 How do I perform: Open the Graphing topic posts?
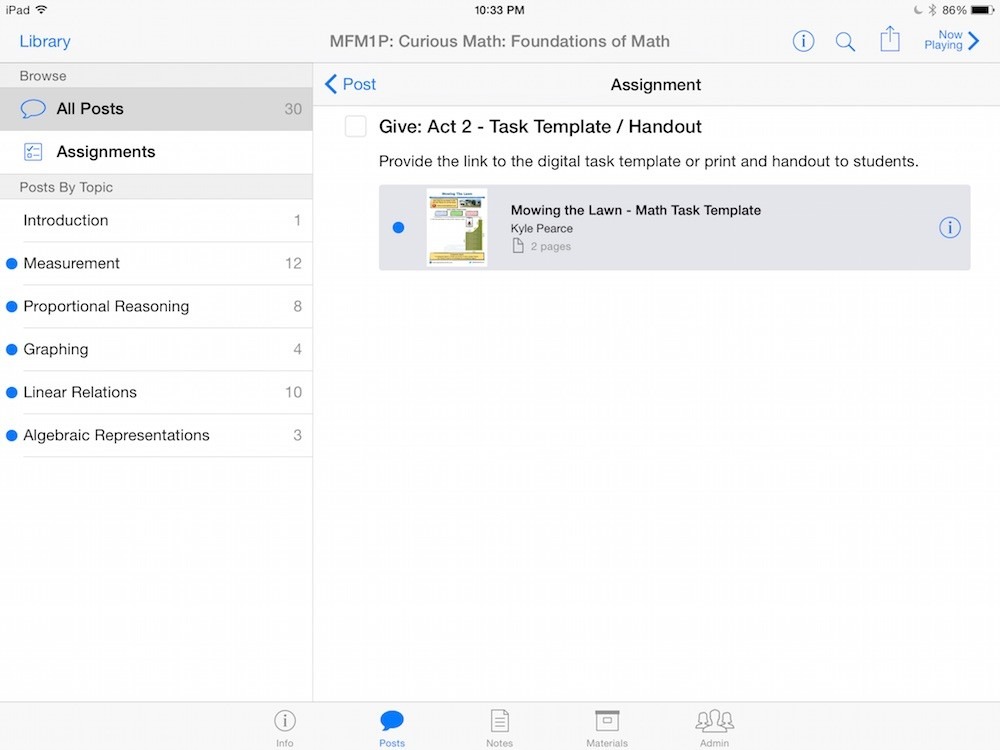pos(56,349)
